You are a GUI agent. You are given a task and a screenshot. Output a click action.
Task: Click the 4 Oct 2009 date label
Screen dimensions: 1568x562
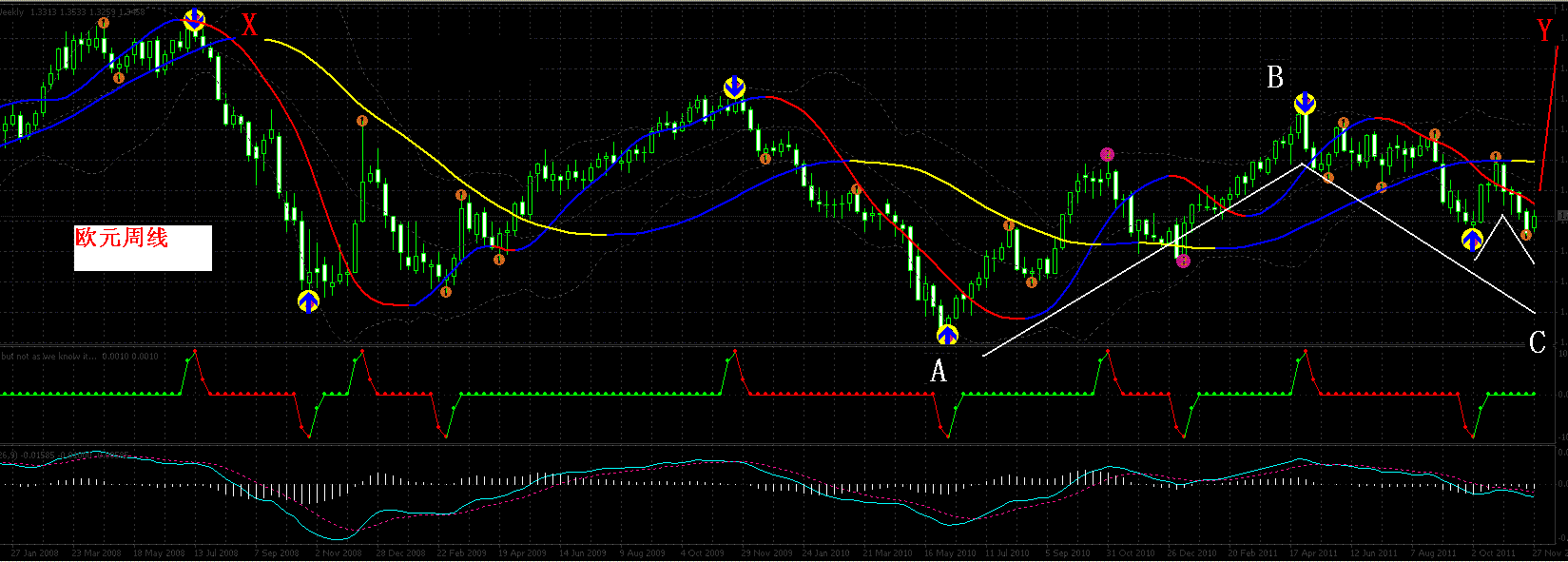pos(703,552)
